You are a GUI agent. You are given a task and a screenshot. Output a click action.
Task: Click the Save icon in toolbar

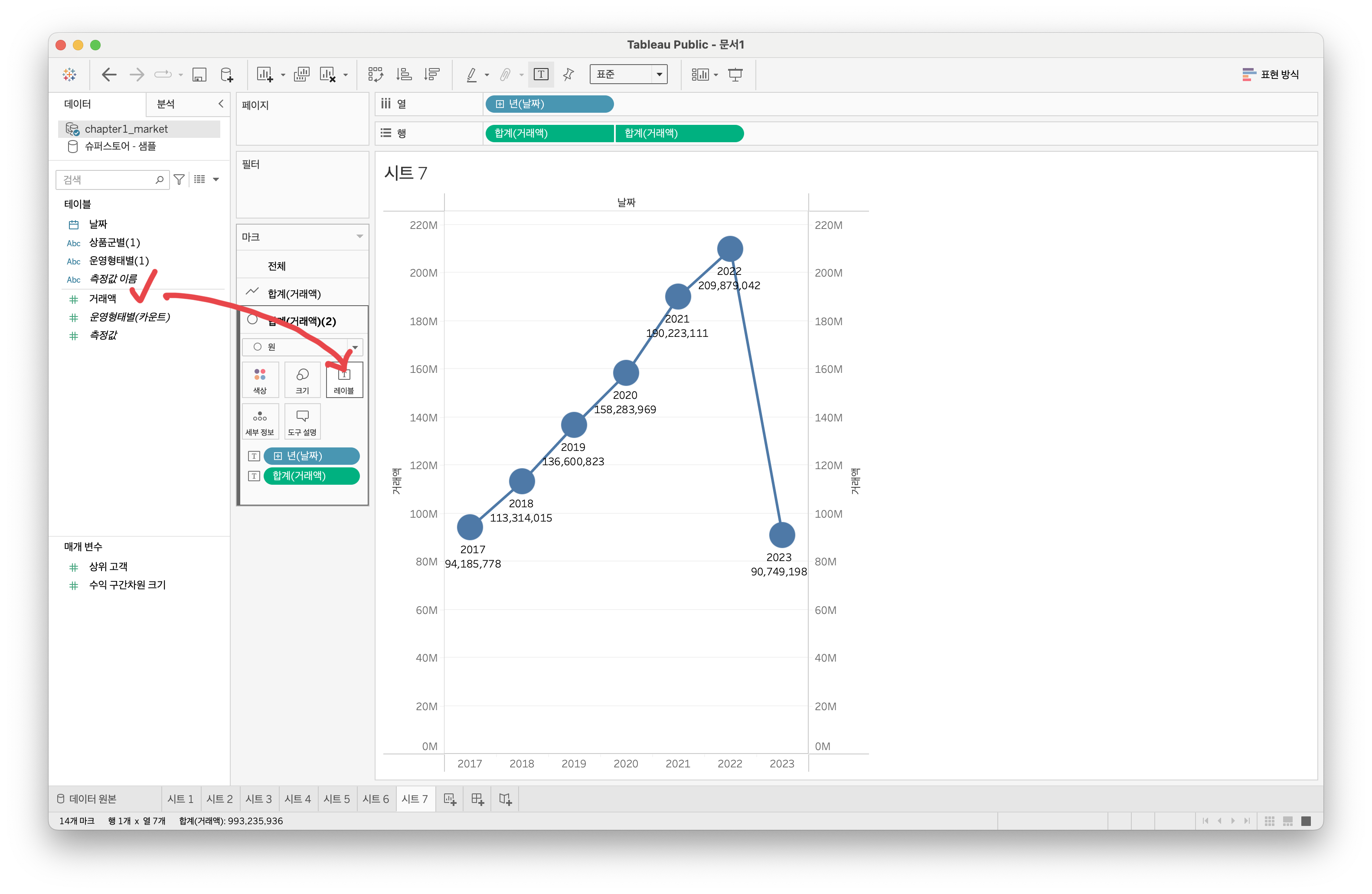click(199, 75)
